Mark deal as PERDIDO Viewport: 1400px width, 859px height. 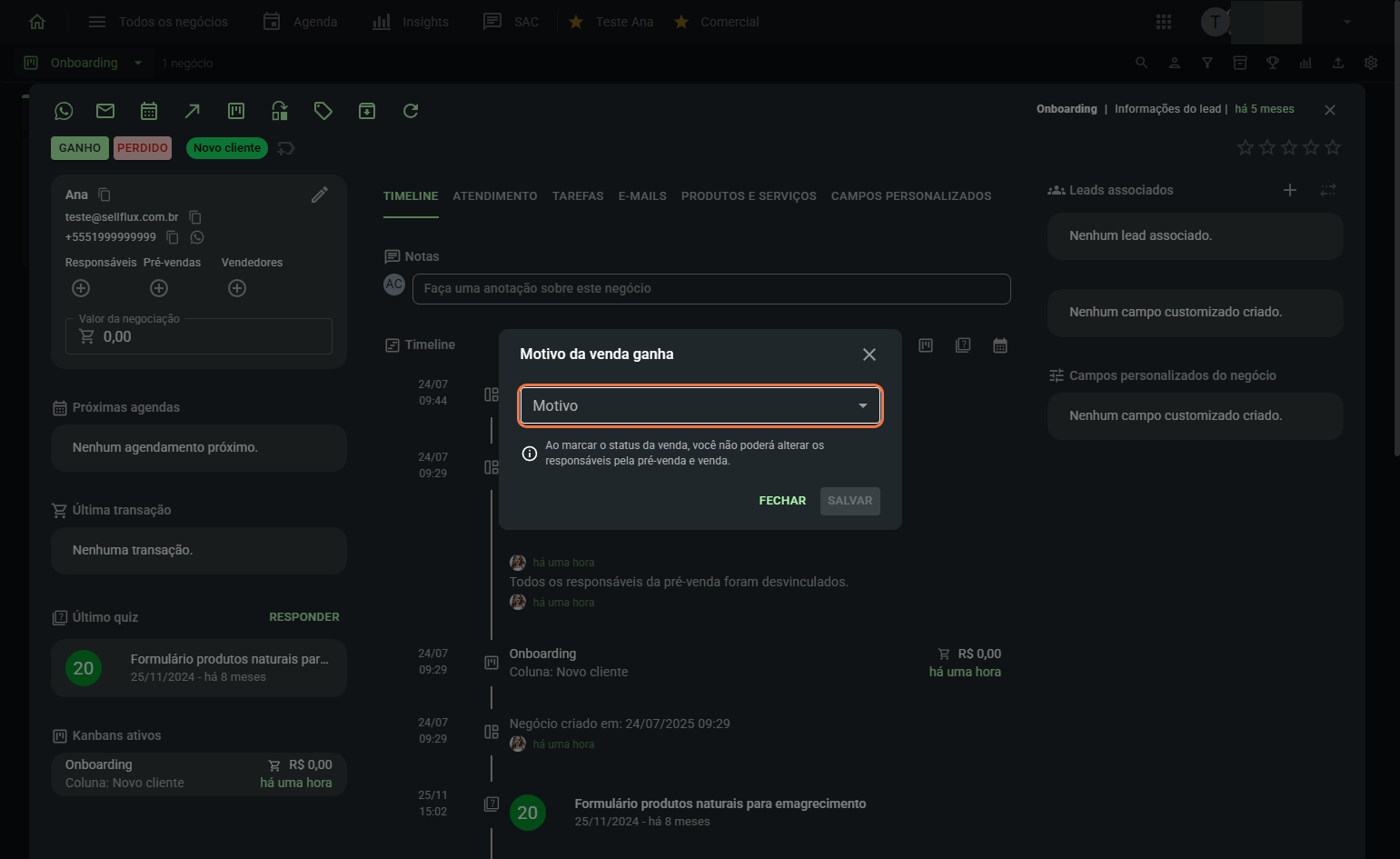[x=143, y=148]
